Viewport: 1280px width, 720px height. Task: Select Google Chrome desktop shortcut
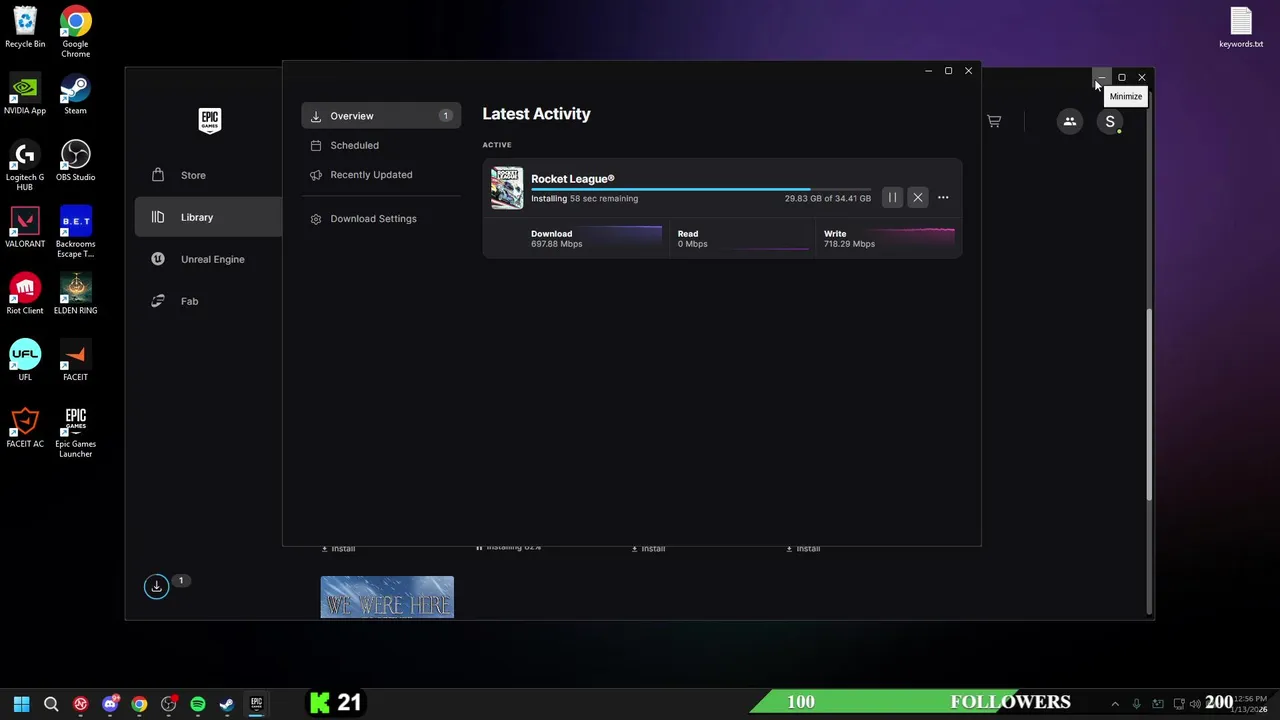tap(75, 32)
